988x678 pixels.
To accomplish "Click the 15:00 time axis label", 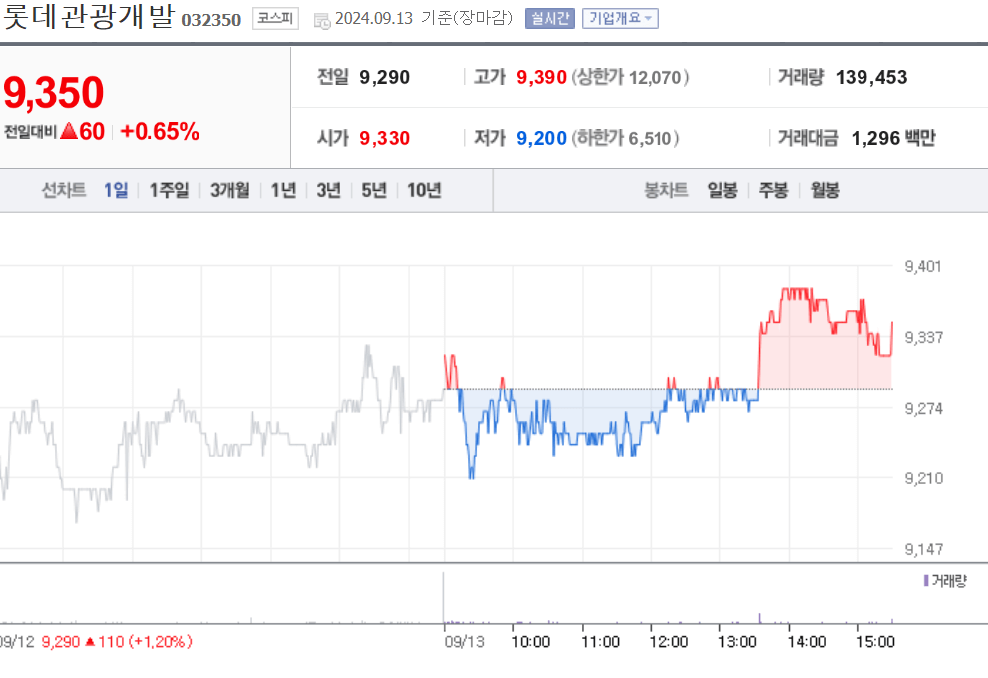I will [x=875, y=642].
